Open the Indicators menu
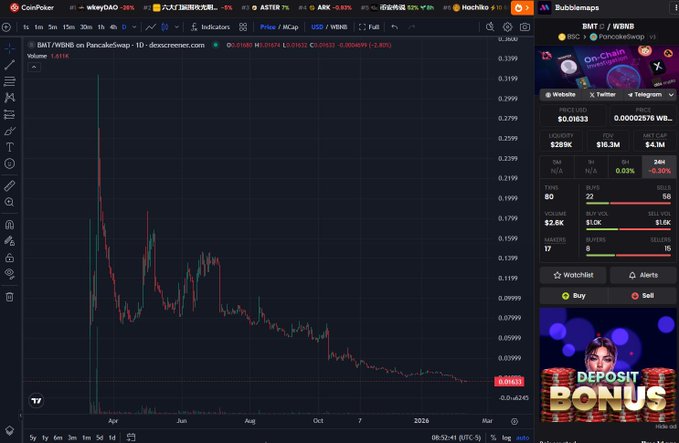The image size is (679, 443). coord(210,27)
